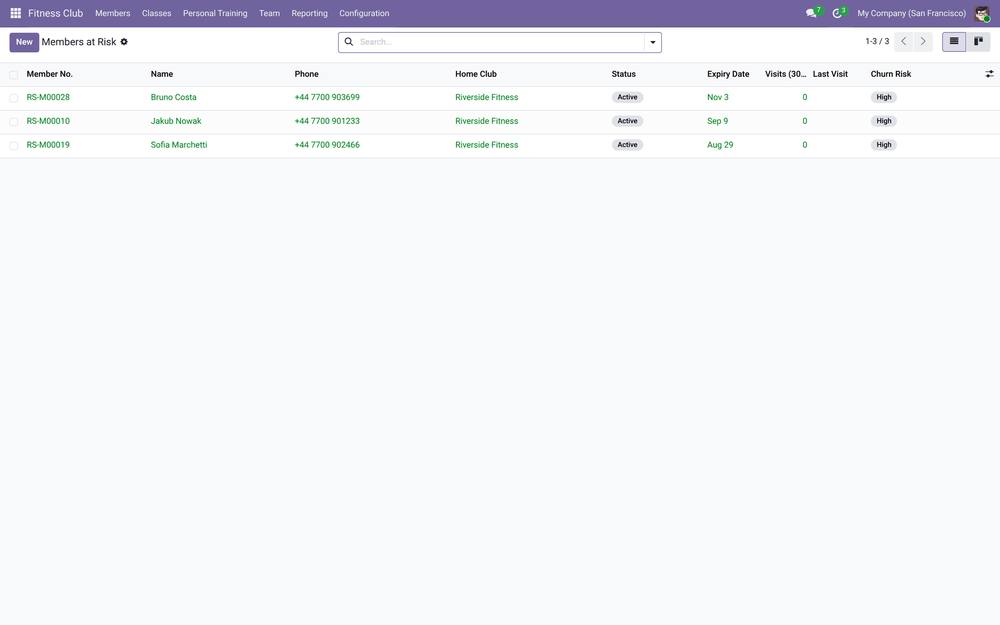Select the Bruno Costa row checkbox
The height and width of the screenshot is (625, 1000).
[13, 98]
